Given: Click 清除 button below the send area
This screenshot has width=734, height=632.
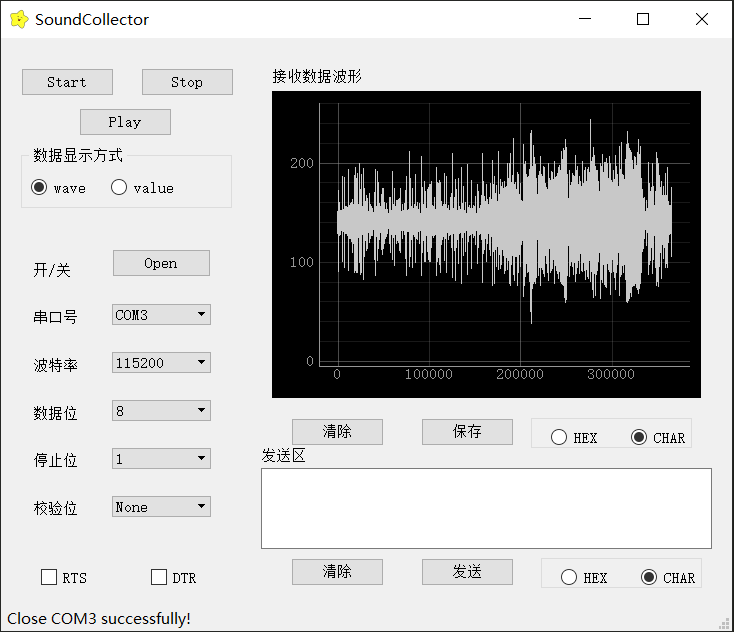Looking at the screenshot, I should click(338, 572).
